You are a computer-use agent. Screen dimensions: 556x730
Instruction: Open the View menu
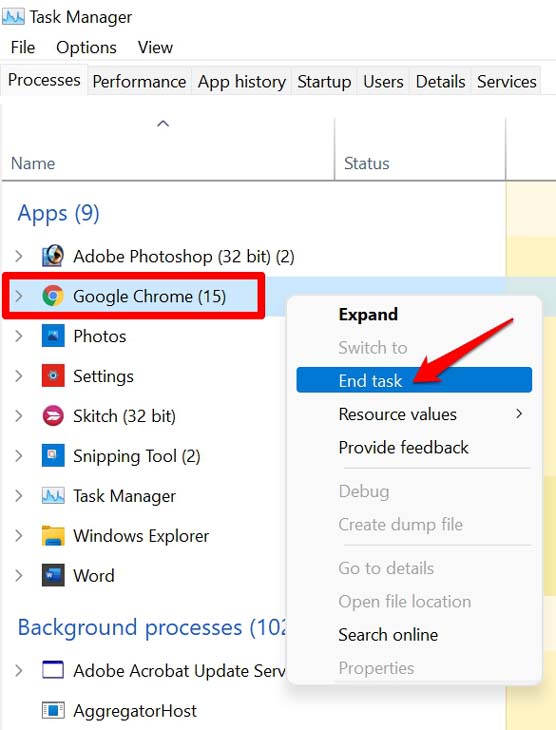(x=155, y=47)
